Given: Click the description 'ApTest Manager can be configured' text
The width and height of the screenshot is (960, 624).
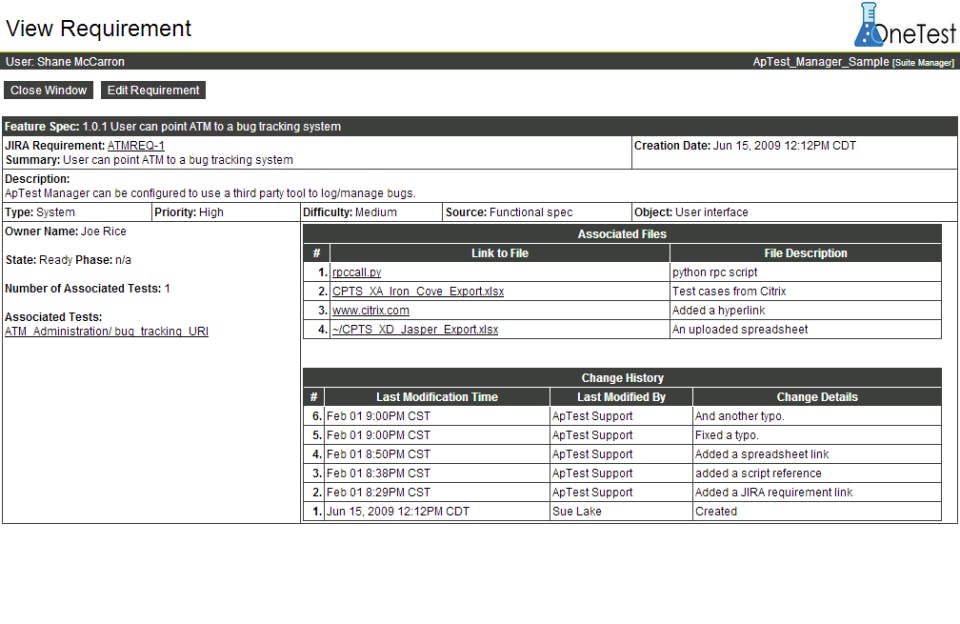Looking at the screenshot, I should pos(210,193).
